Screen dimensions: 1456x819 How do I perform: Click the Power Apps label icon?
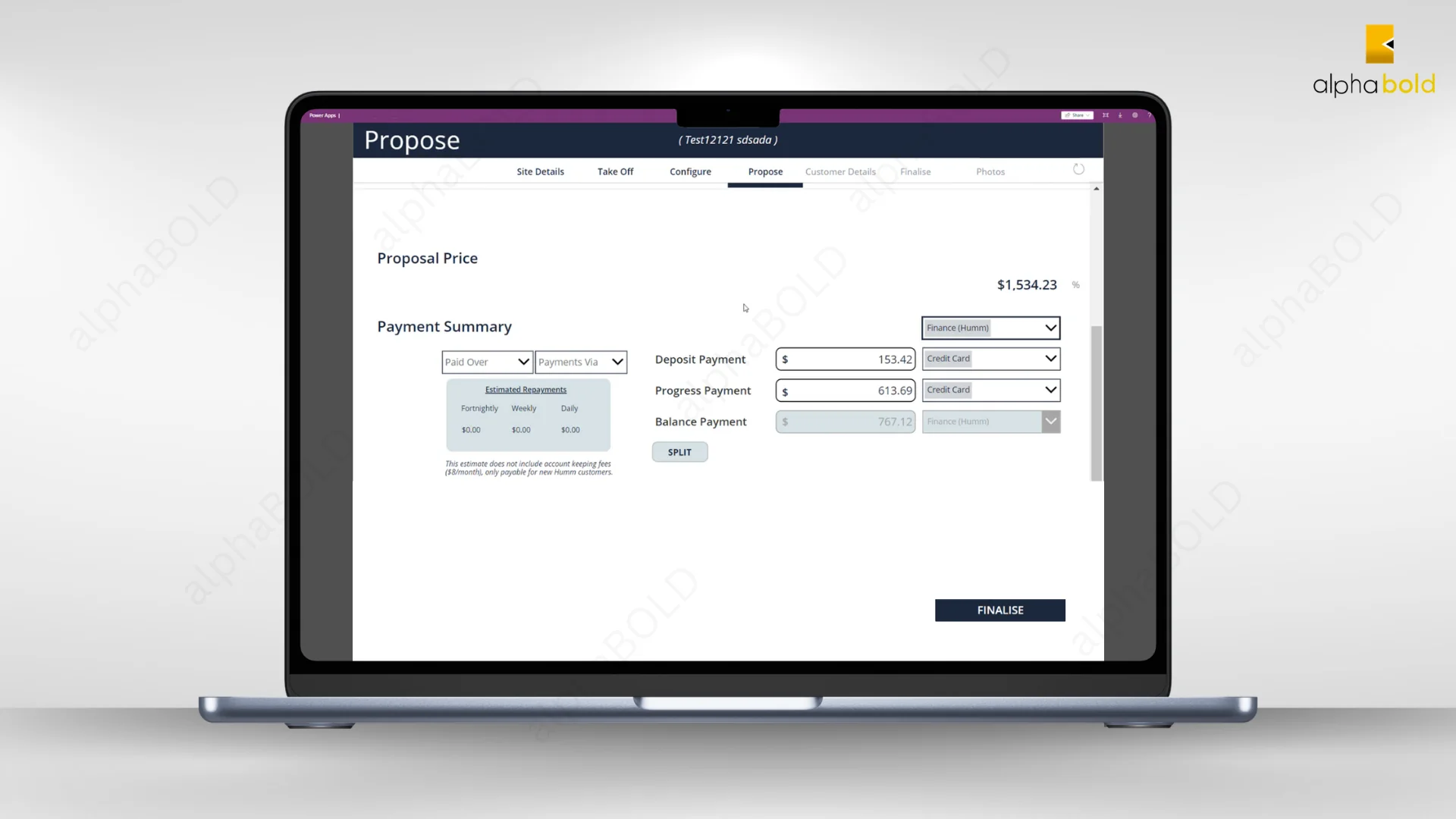tap(324, 116)
